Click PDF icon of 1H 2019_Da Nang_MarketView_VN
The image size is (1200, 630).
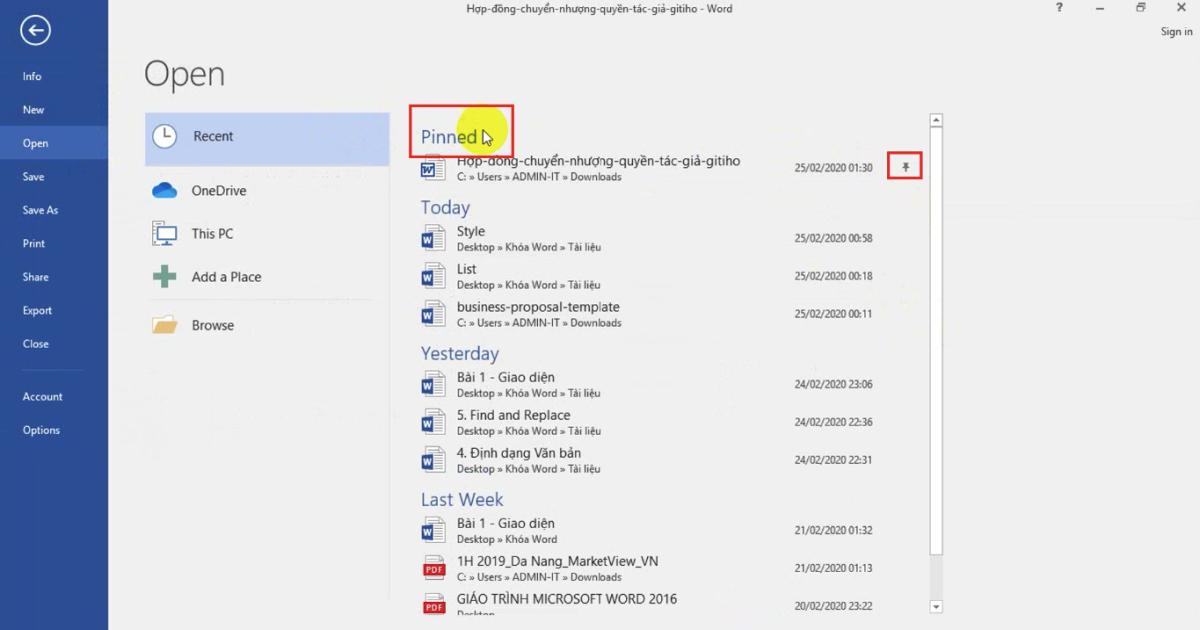coord(433,568)
